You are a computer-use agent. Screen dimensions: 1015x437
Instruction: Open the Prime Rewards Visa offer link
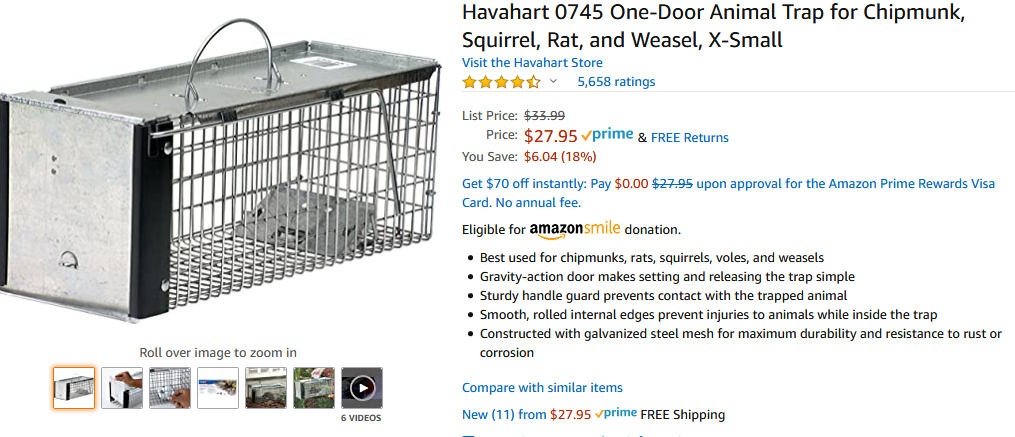click(x=728, y=192)
